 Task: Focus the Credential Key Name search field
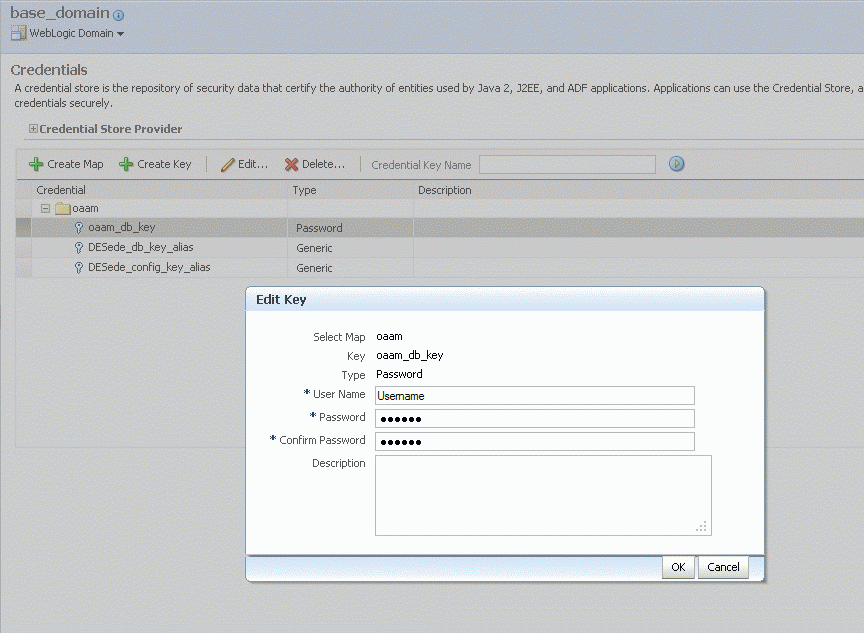coord(567,164)
